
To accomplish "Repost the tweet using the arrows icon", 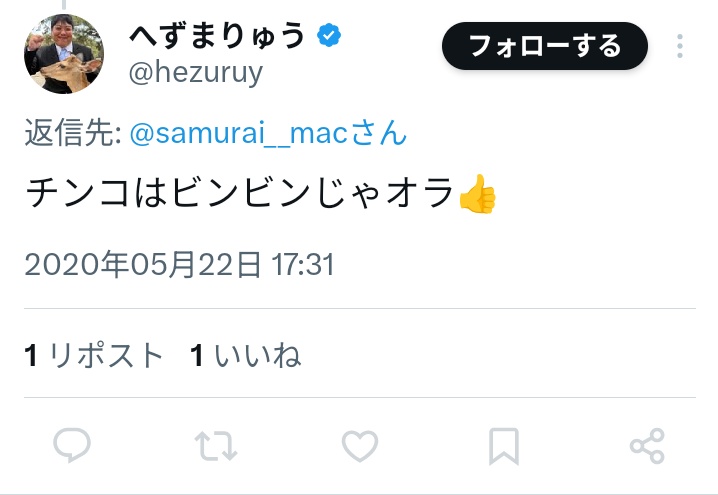I will point(216,446).
